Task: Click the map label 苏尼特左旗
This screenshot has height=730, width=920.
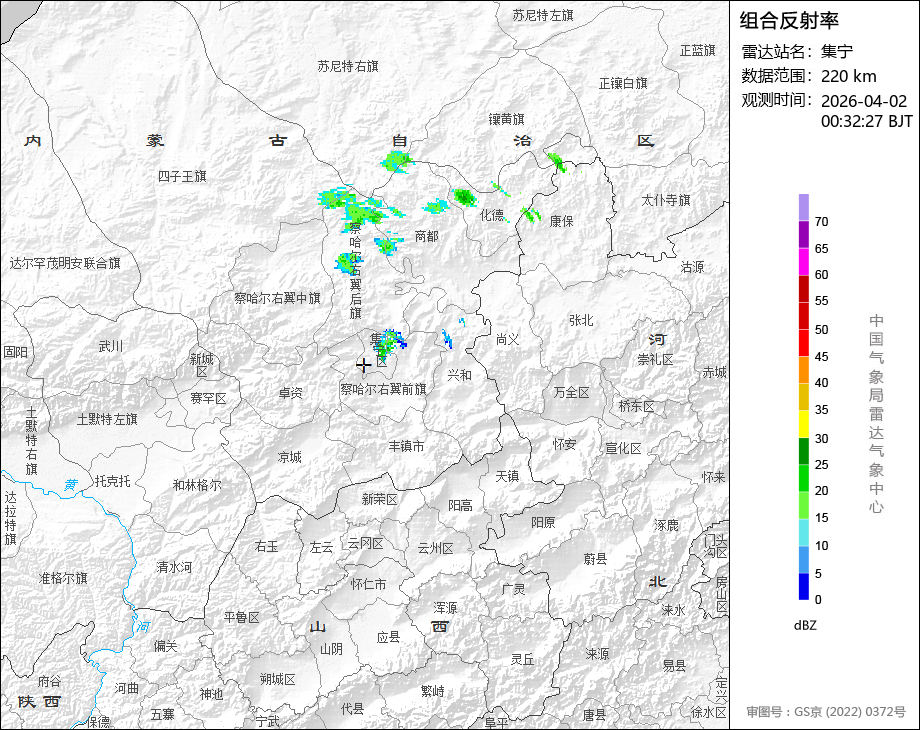Action: click(x=543, y=16)
